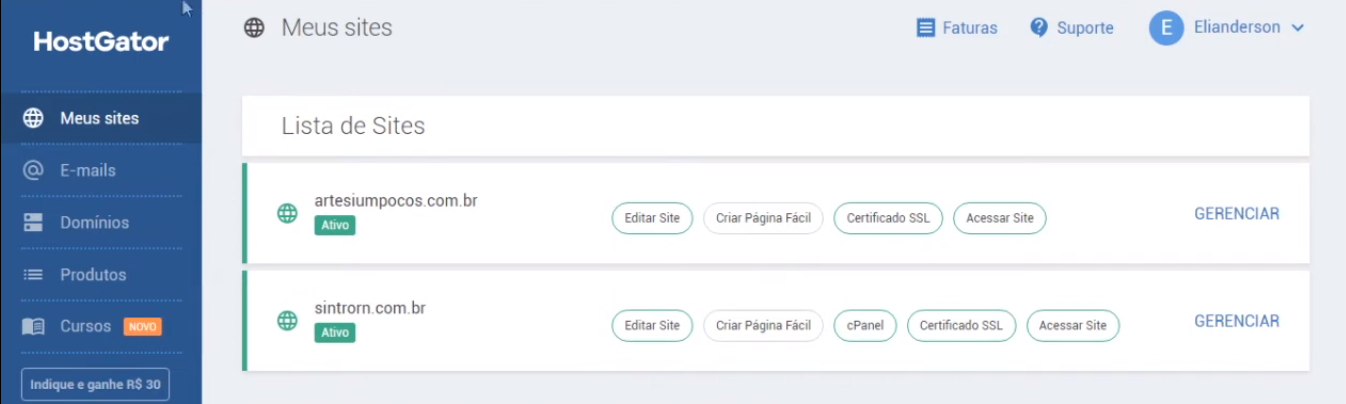Click globe icon next to sintrorn.com.br
The width and height of the screenshot is (1346, 404).
pyautogui.click(x=287, y=320)
